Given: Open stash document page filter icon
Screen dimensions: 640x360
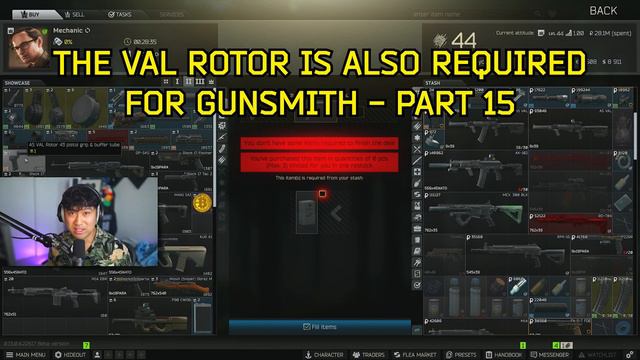Looking at the screenshot, I should click(417, 240).
